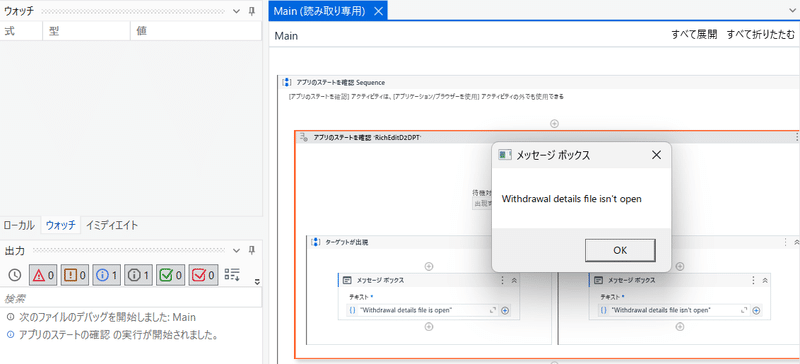
Task: Click the left メッセージ ボックス activity icon
Action: click(347, 280)
